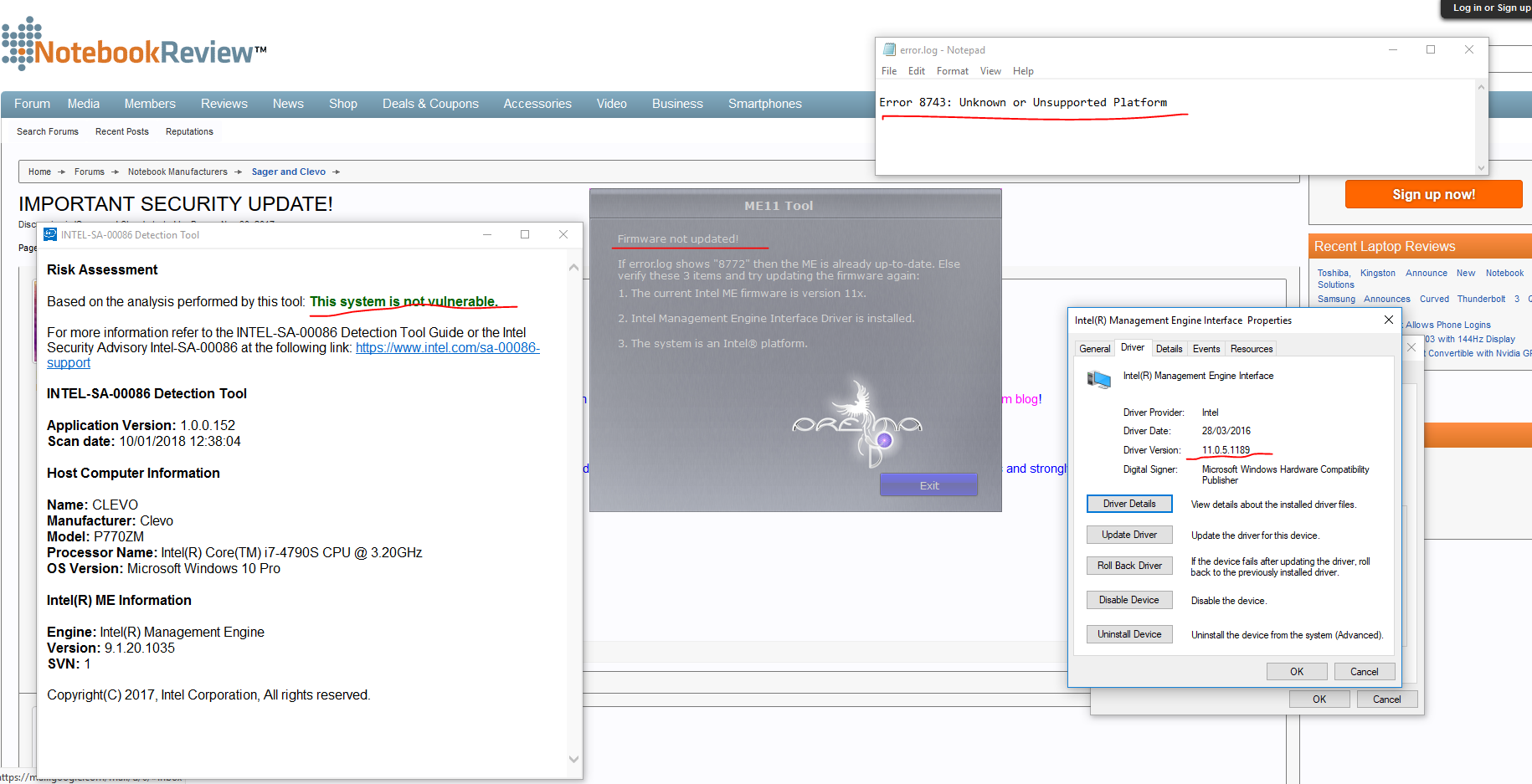Image resolution: width=1532 pixels, height=784 pixels.
Task: Open the Business navigation item
Action: (677, 104)
